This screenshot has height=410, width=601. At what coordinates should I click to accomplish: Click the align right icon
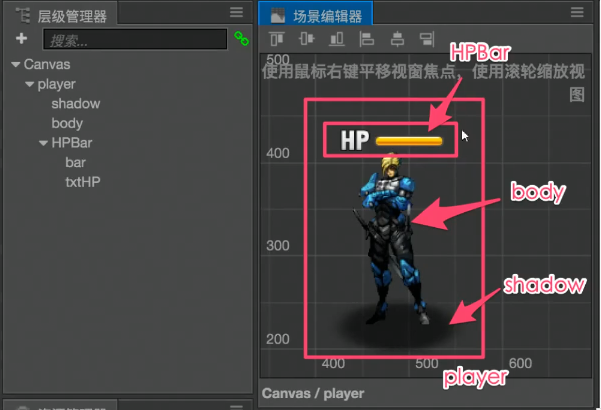coord(427,39)
